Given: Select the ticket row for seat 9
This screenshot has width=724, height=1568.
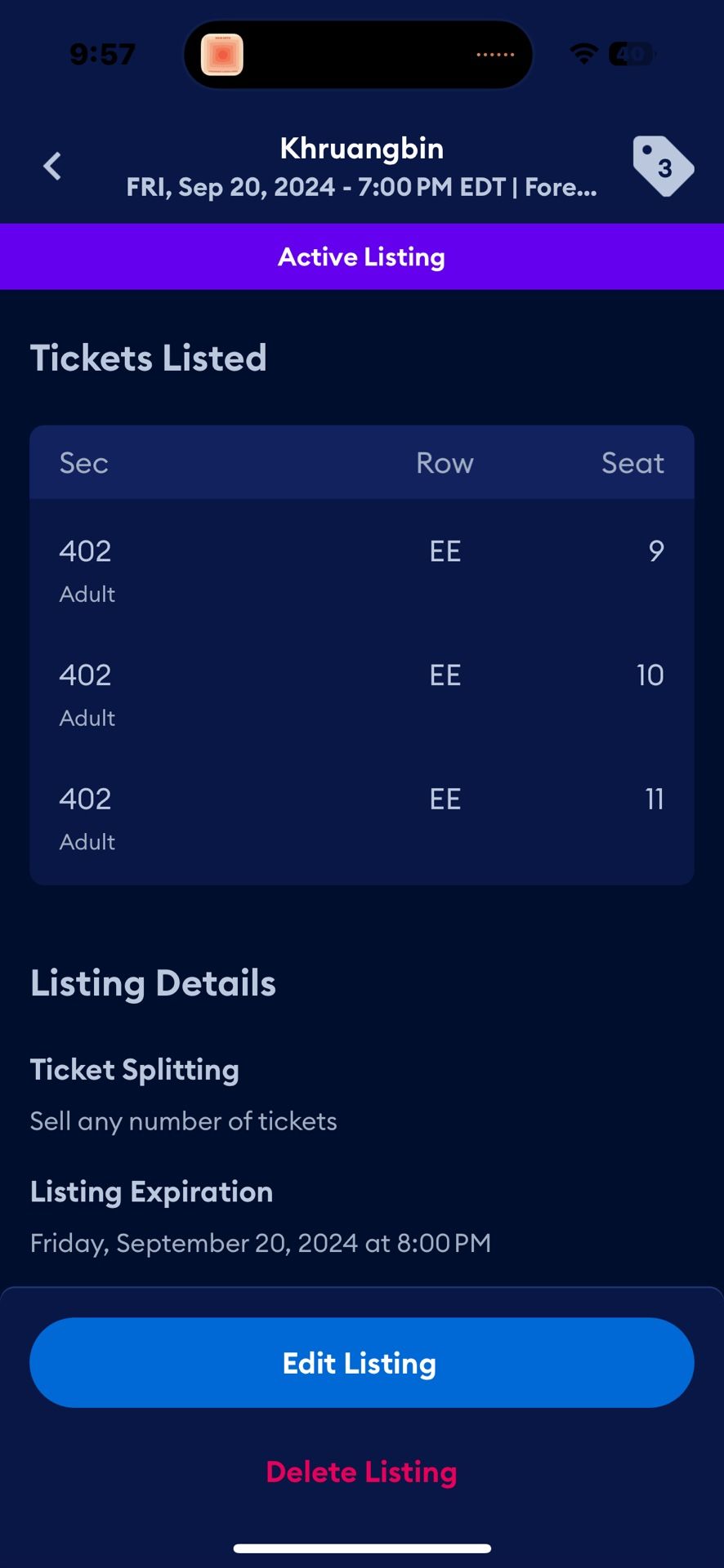Looking at the screenshot, I should point(362,570).
